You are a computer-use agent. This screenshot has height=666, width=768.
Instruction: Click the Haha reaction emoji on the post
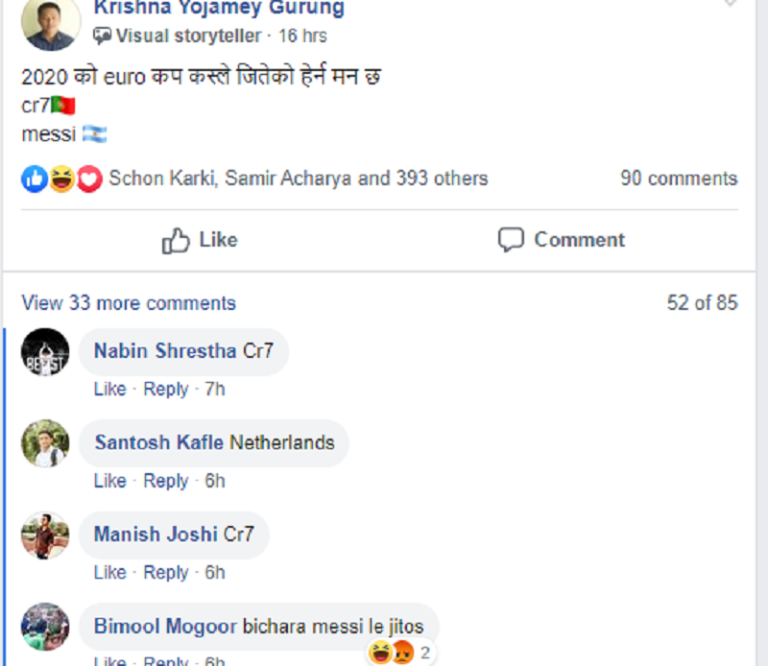tap(61, 179)
